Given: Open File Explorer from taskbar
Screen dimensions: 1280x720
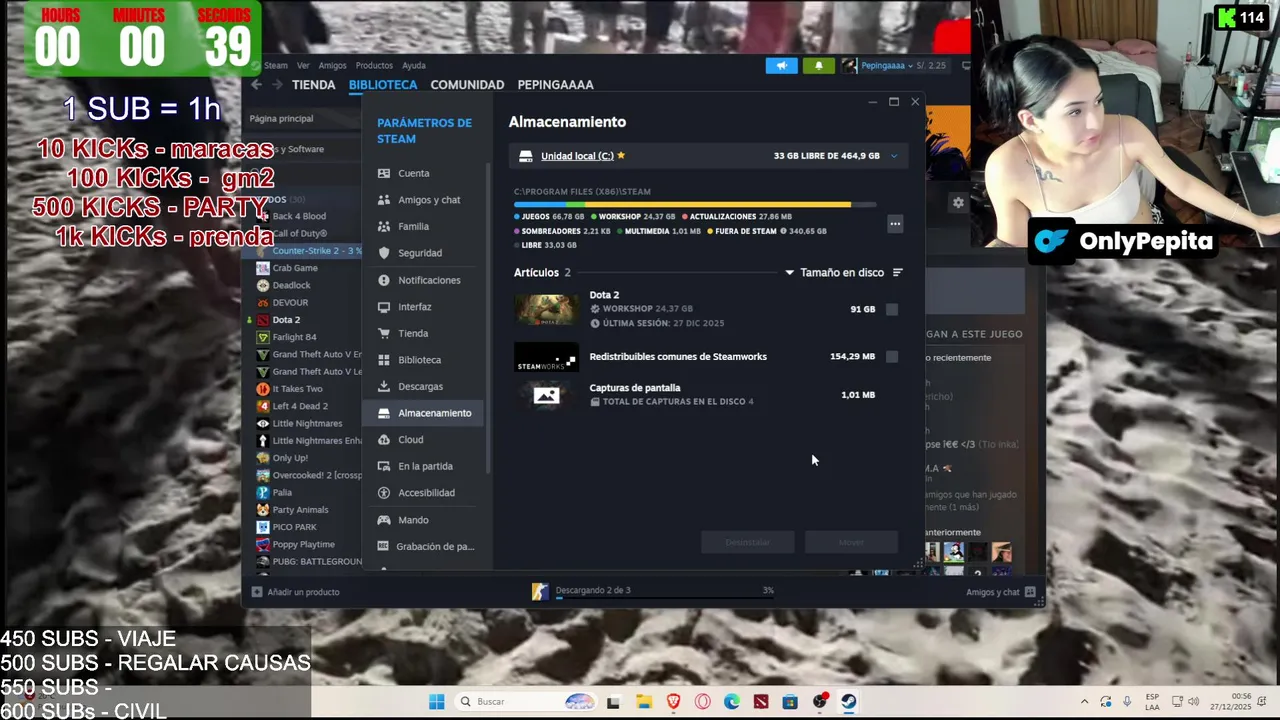Looking at the screenshot, I should coord(644,702).
